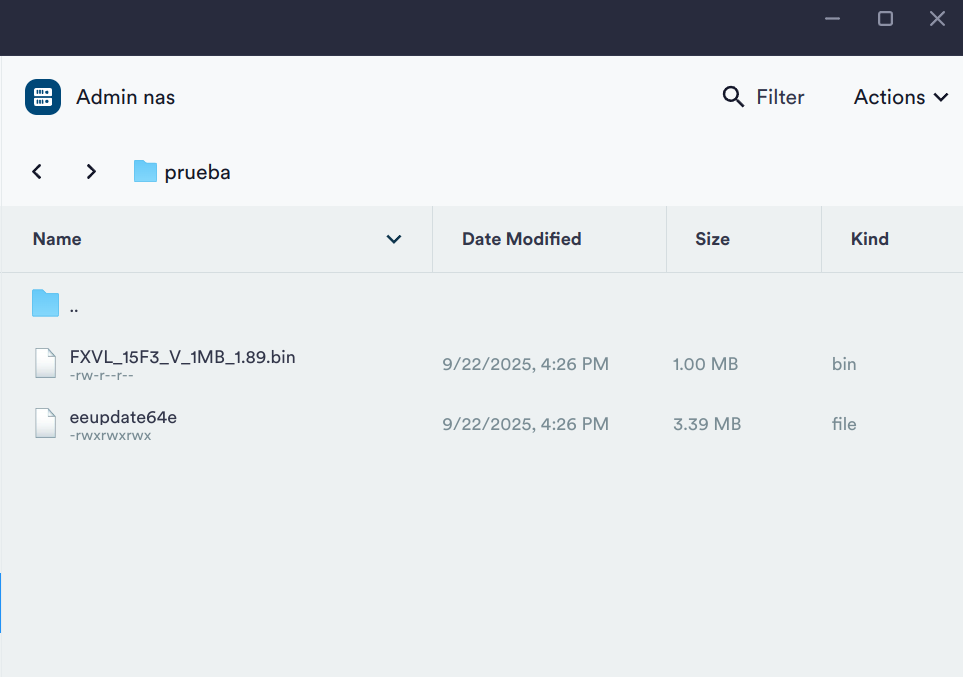Image resolution: width=963 pixels, height=677 pixels.
Task: Click the eeupdate64e file icon
Action: 46,424
